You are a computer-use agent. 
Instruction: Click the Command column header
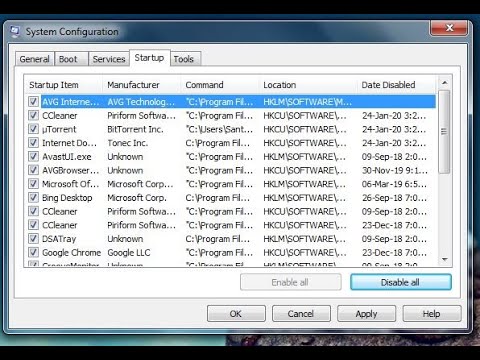click(x=219, y=85)
